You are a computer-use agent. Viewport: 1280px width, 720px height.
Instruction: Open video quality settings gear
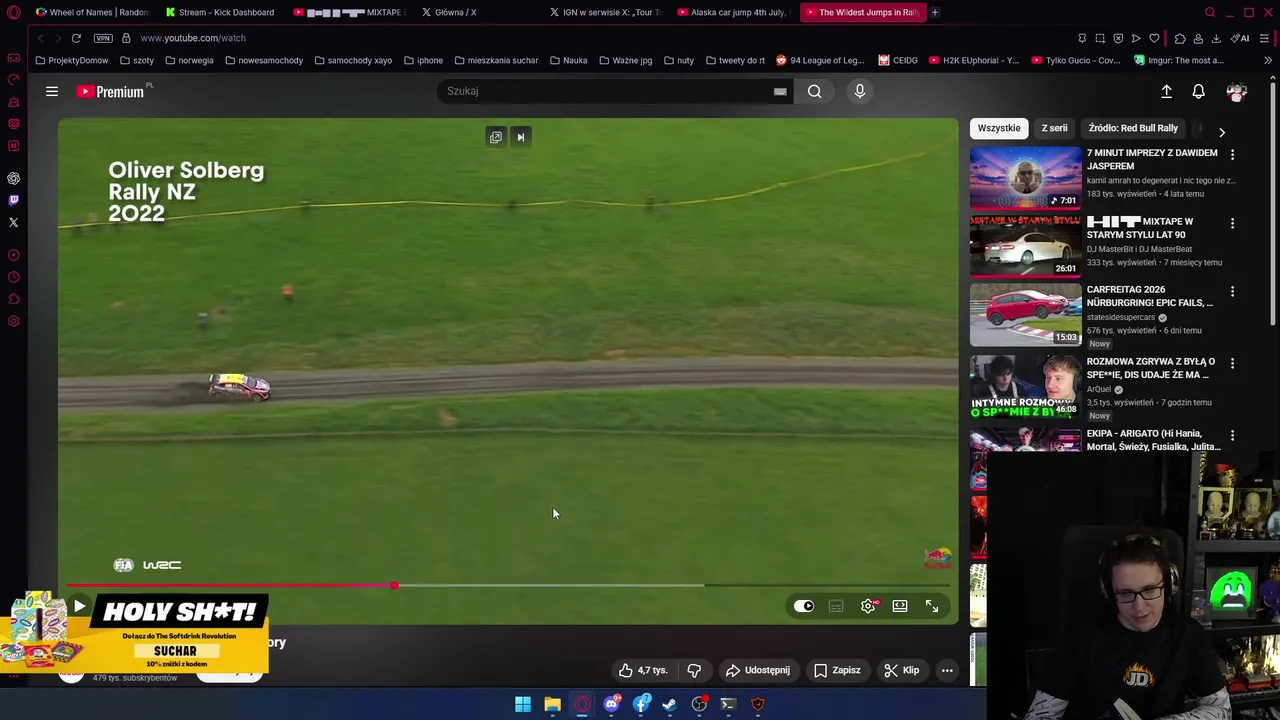(x=868, y=606)
